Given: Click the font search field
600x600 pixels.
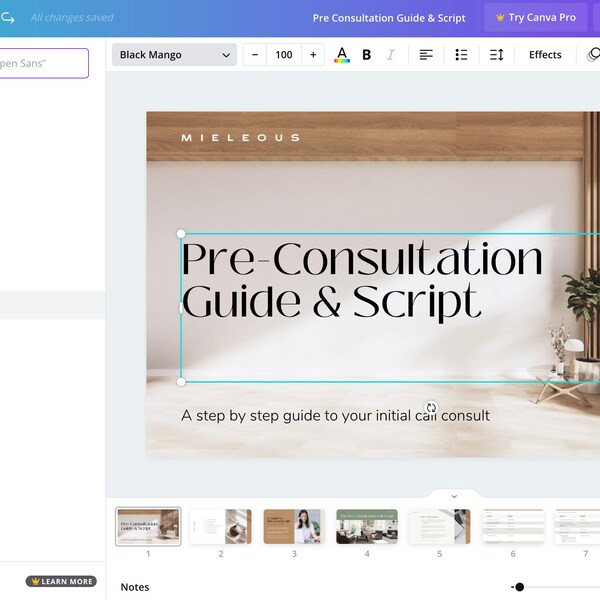Looking at the screenshot, I should point(43,63).
